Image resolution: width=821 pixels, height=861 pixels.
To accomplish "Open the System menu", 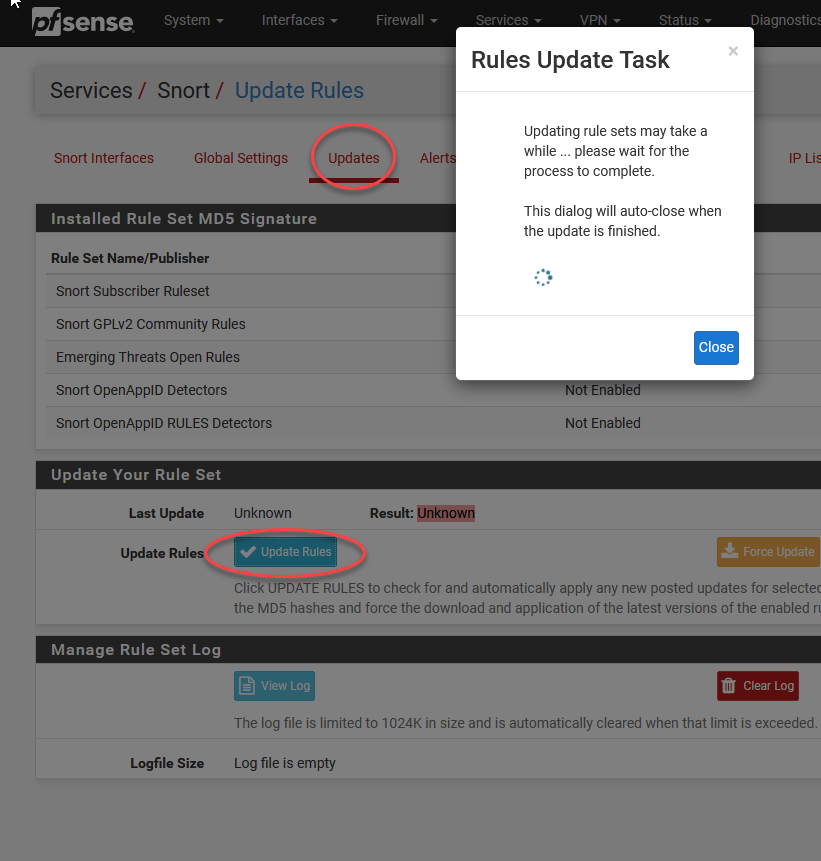I will pos(193,20).
